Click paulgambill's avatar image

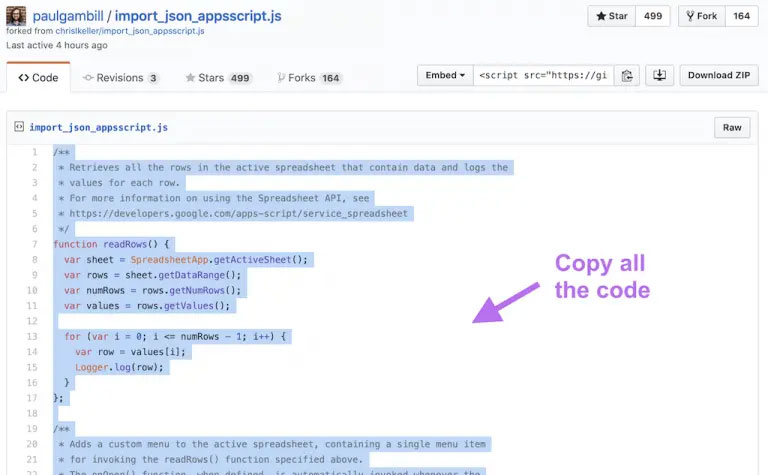16,16
